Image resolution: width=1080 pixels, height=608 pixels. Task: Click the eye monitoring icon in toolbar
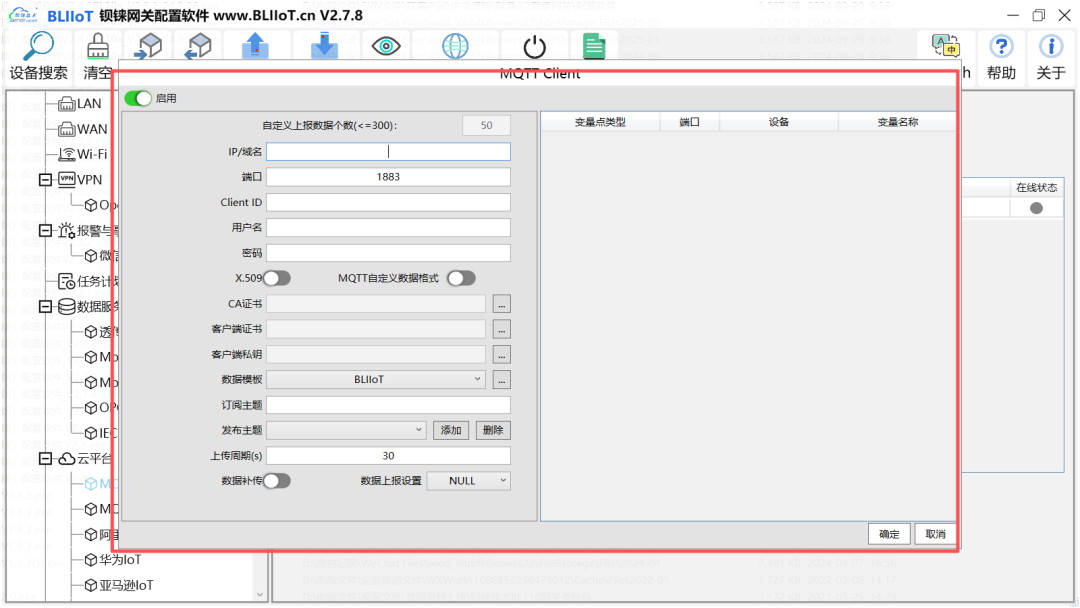(x=386, y=47)
